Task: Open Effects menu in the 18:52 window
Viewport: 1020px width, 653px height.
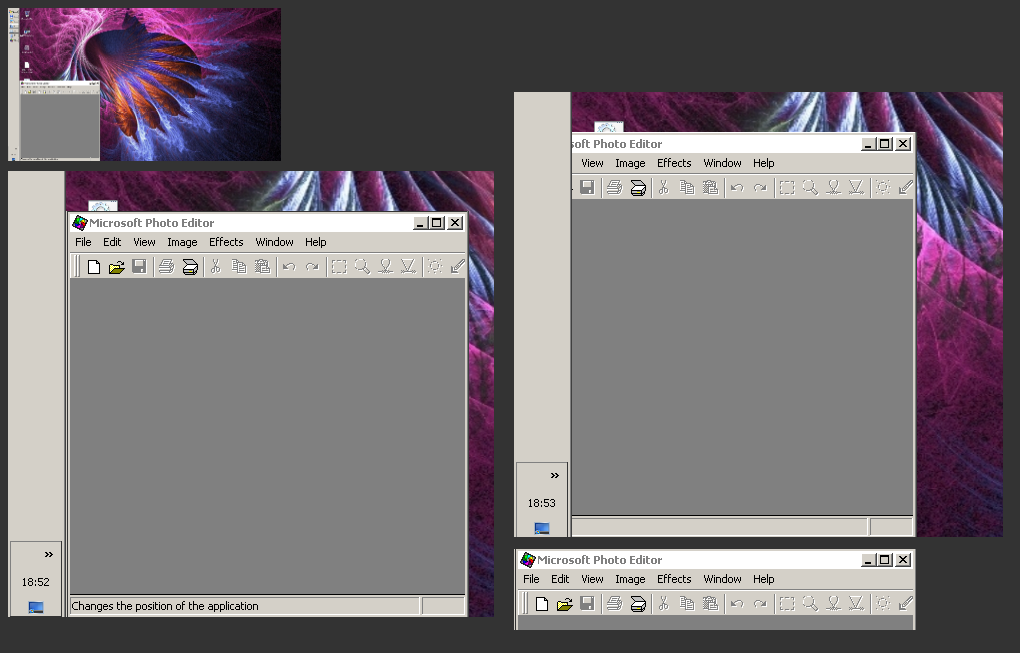Action: (x=226, y=242)
